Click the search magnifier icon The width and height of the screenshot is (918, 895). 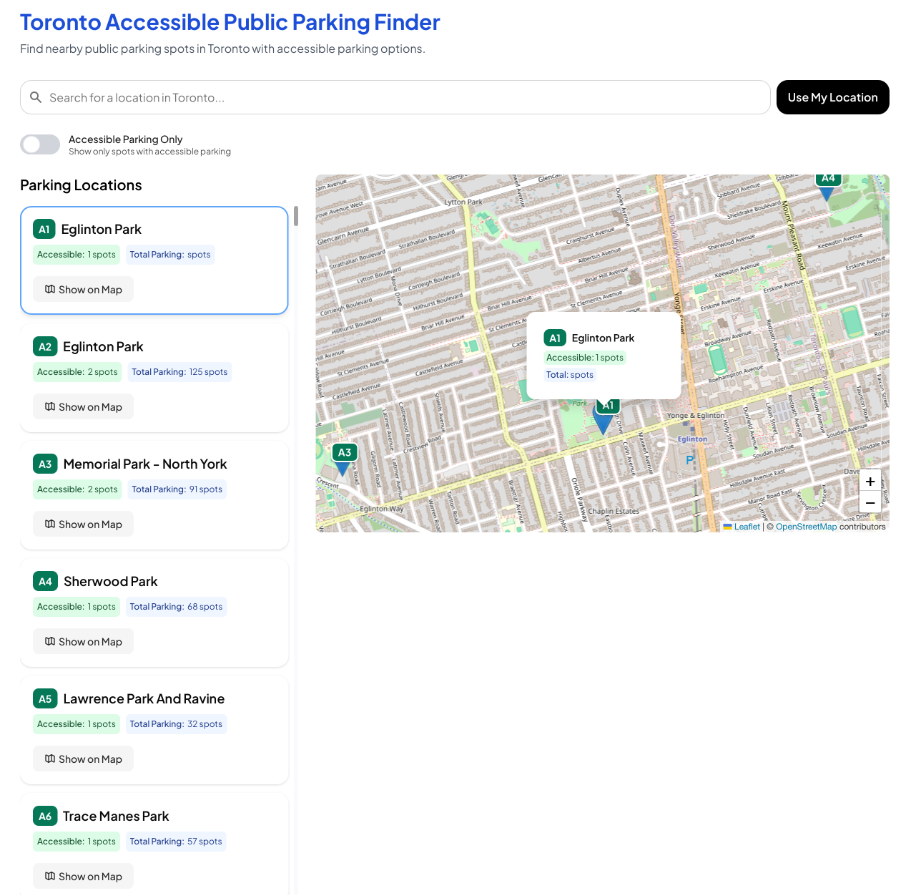(36, 97)
